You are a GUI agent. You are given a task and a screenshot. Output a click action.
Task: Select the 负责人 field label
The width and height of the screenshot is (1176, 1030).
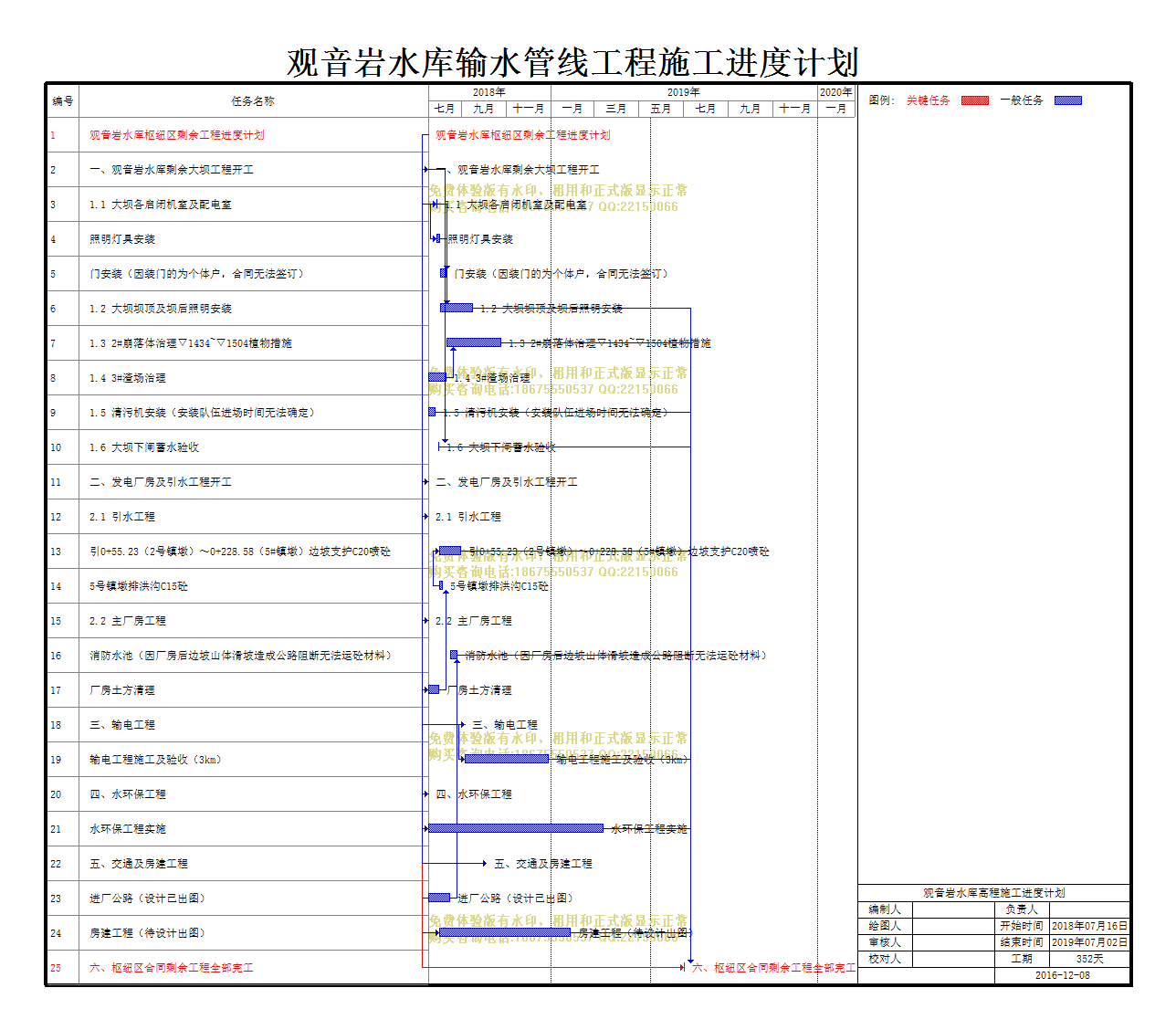point(1022,909)
